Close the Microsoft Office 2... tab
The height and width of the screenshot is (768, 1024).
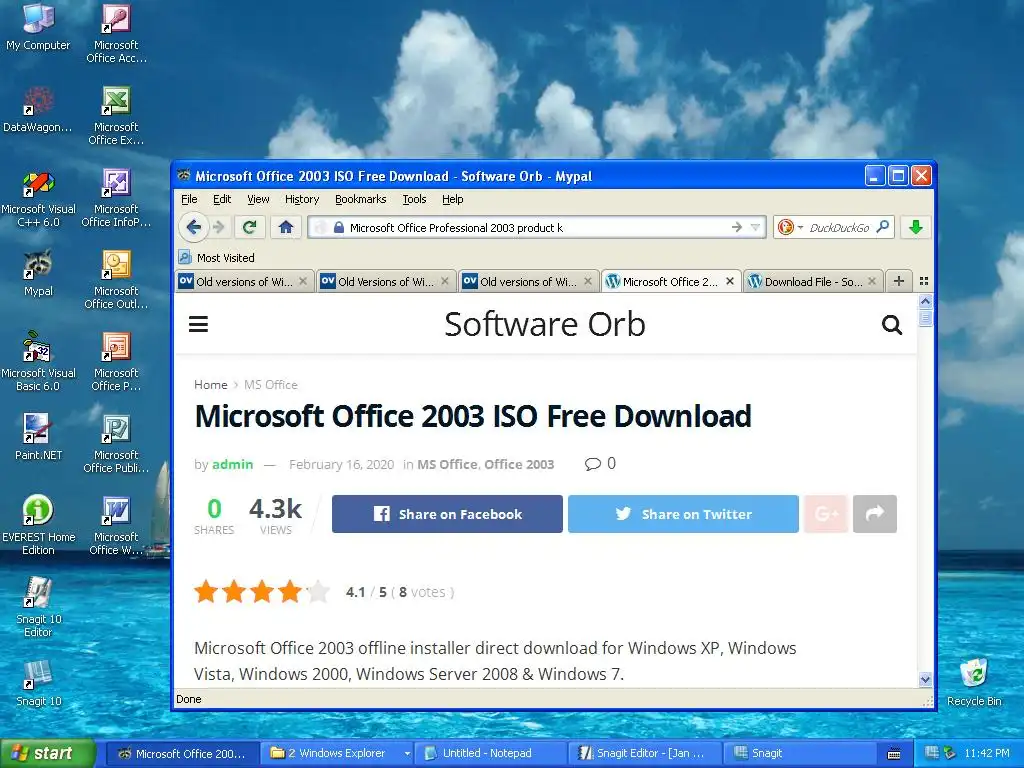[730, 281]
